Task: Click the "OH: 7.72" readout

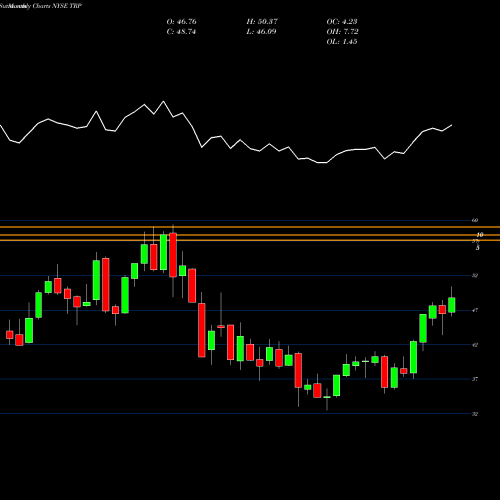Action: (342, 32)
